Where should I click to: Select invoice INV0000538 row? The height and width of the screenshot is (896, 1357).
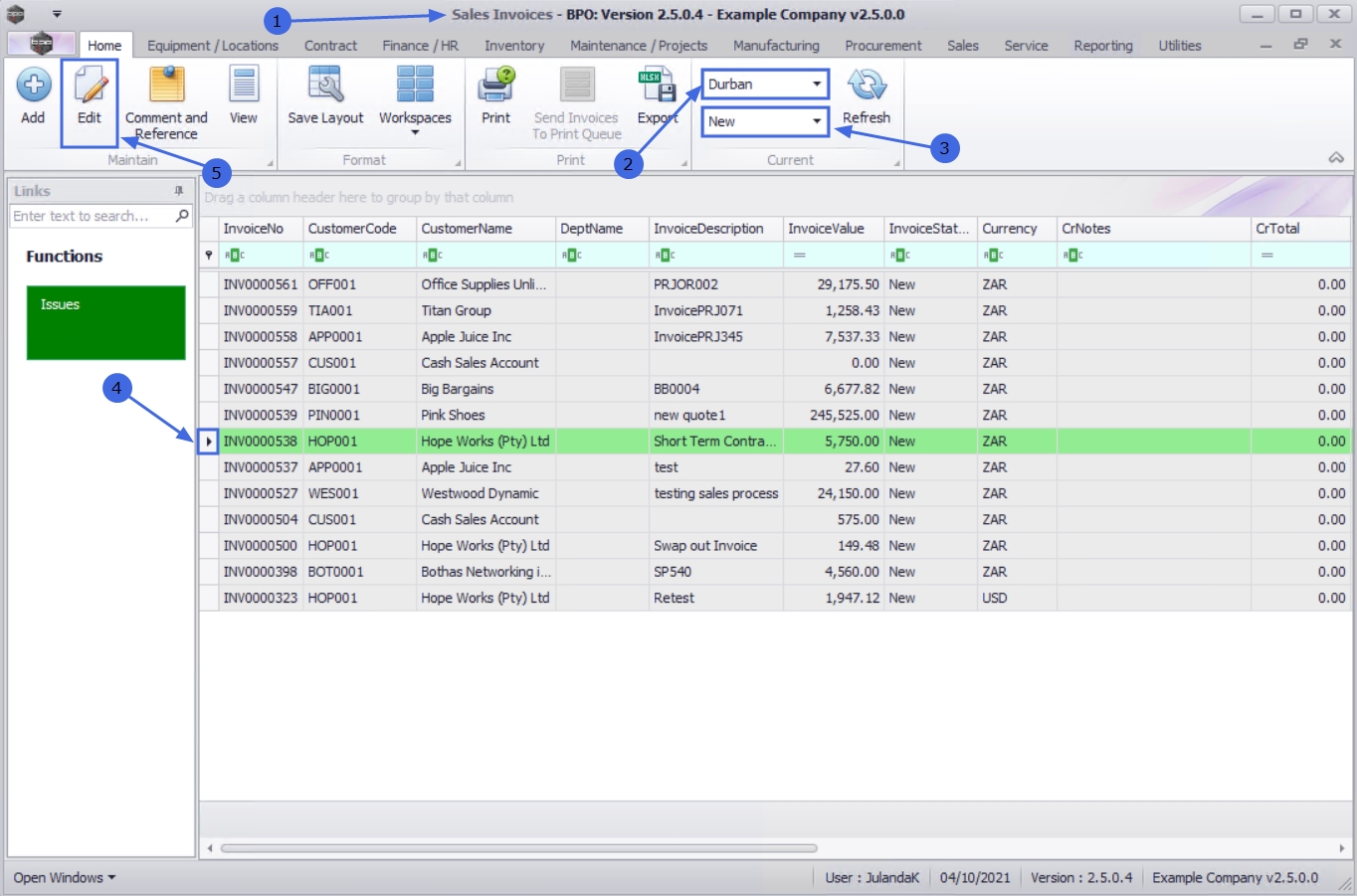[775, 441]
